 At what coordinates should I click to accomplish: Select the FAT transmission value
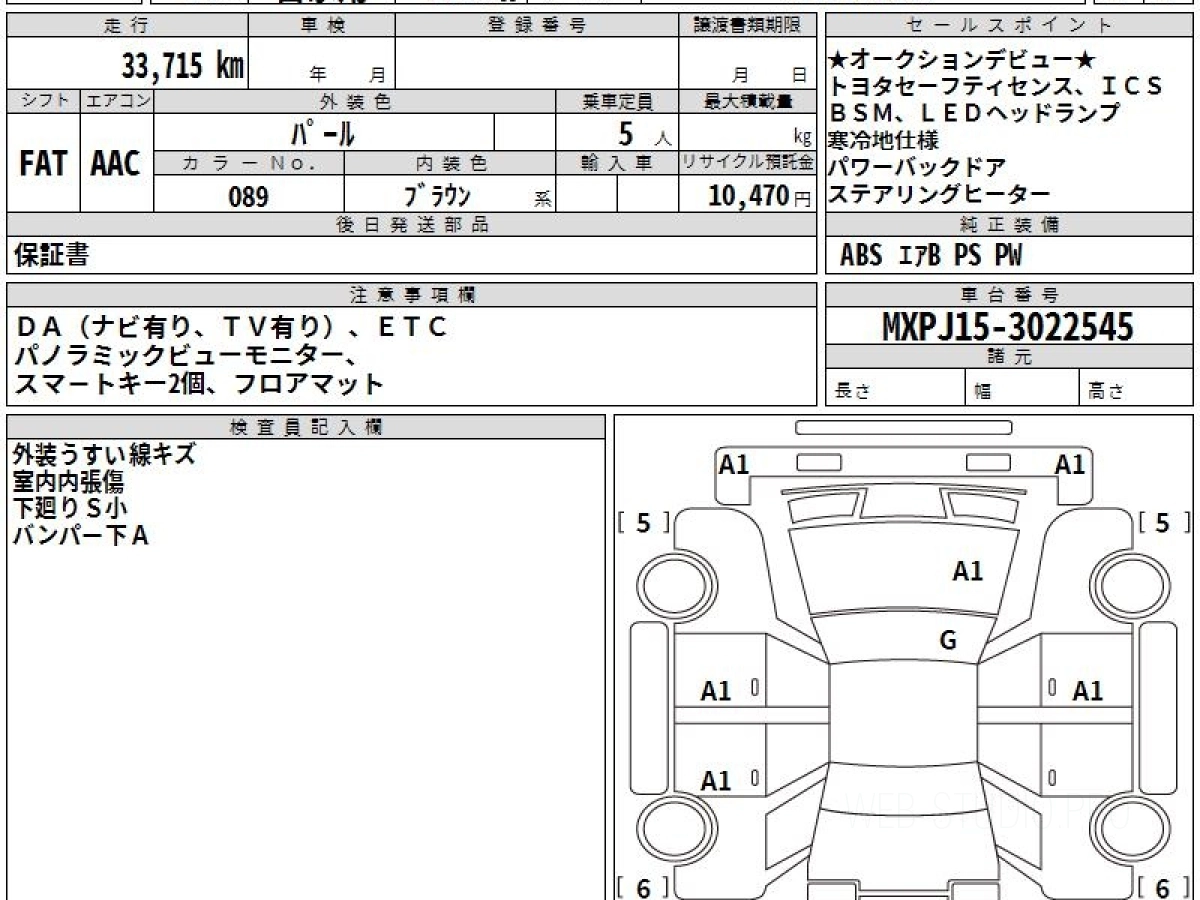click(x=43, y=163)
